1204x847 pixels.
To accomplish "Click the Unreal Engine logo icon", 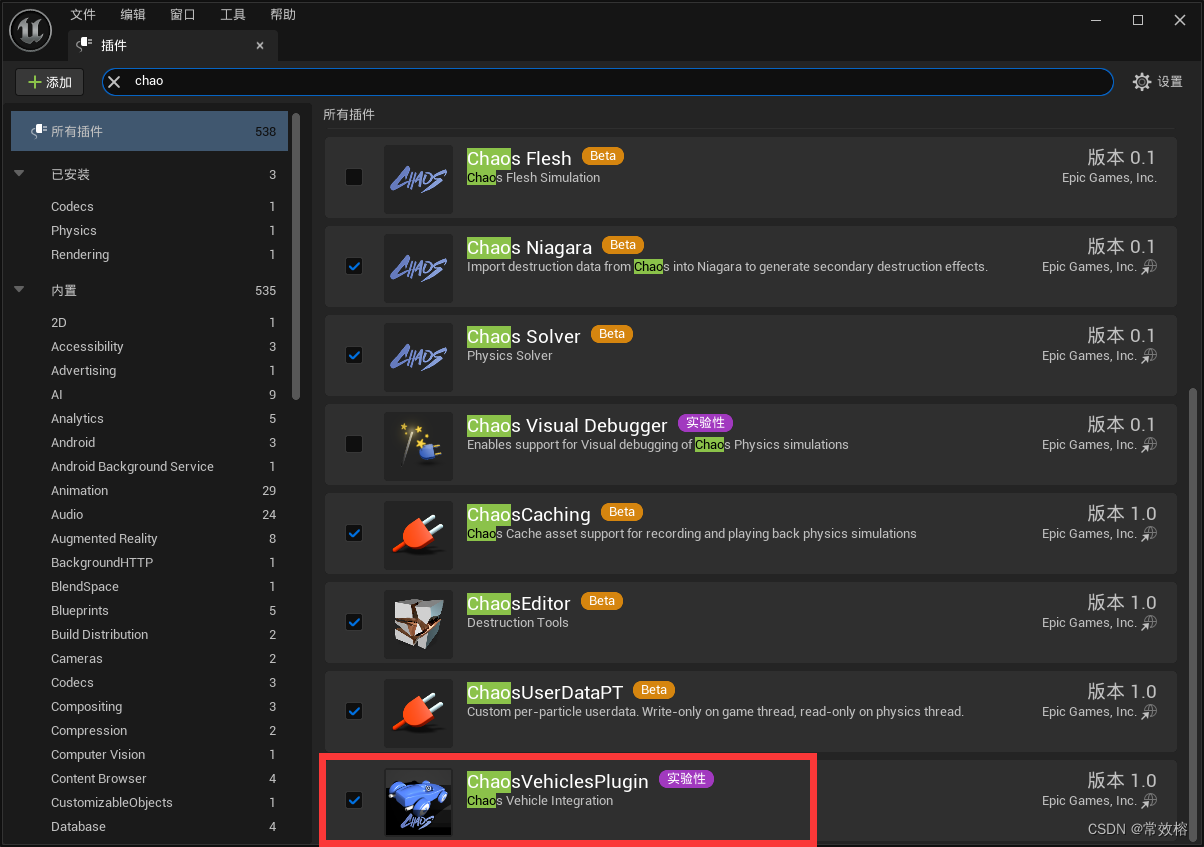I will [30, 31].
